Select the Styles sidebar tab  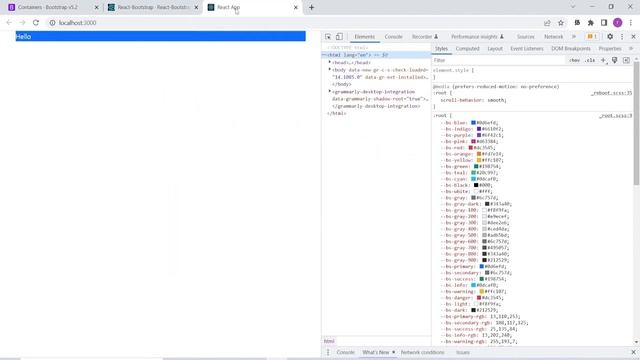point(441,49)
